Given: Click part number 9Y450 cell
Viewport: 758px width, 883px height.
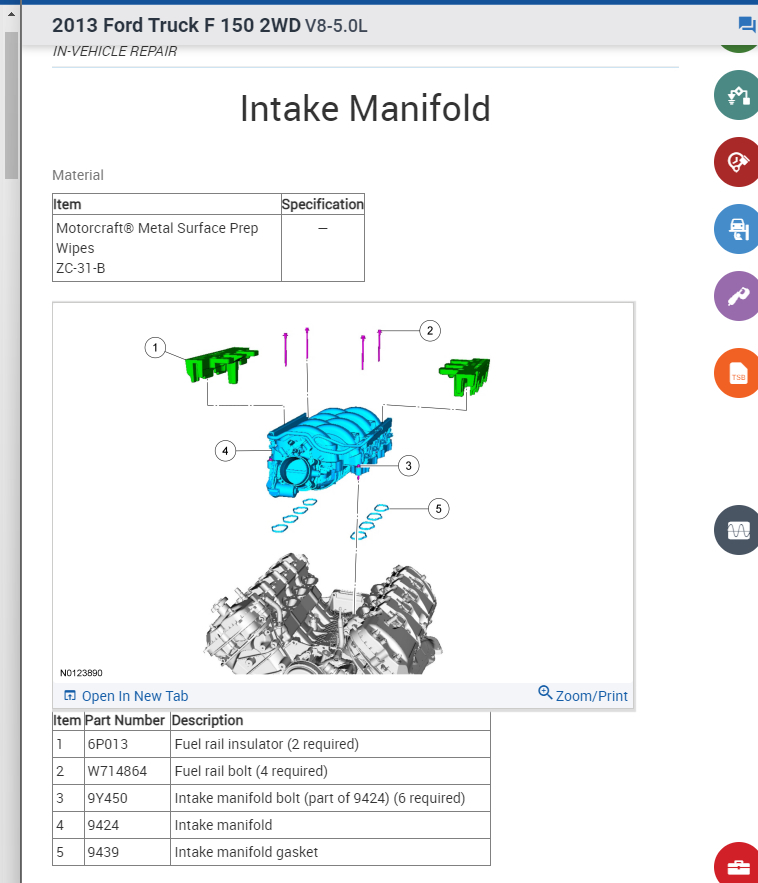Looking at the screenshot, I should click(x=127, y=798).
